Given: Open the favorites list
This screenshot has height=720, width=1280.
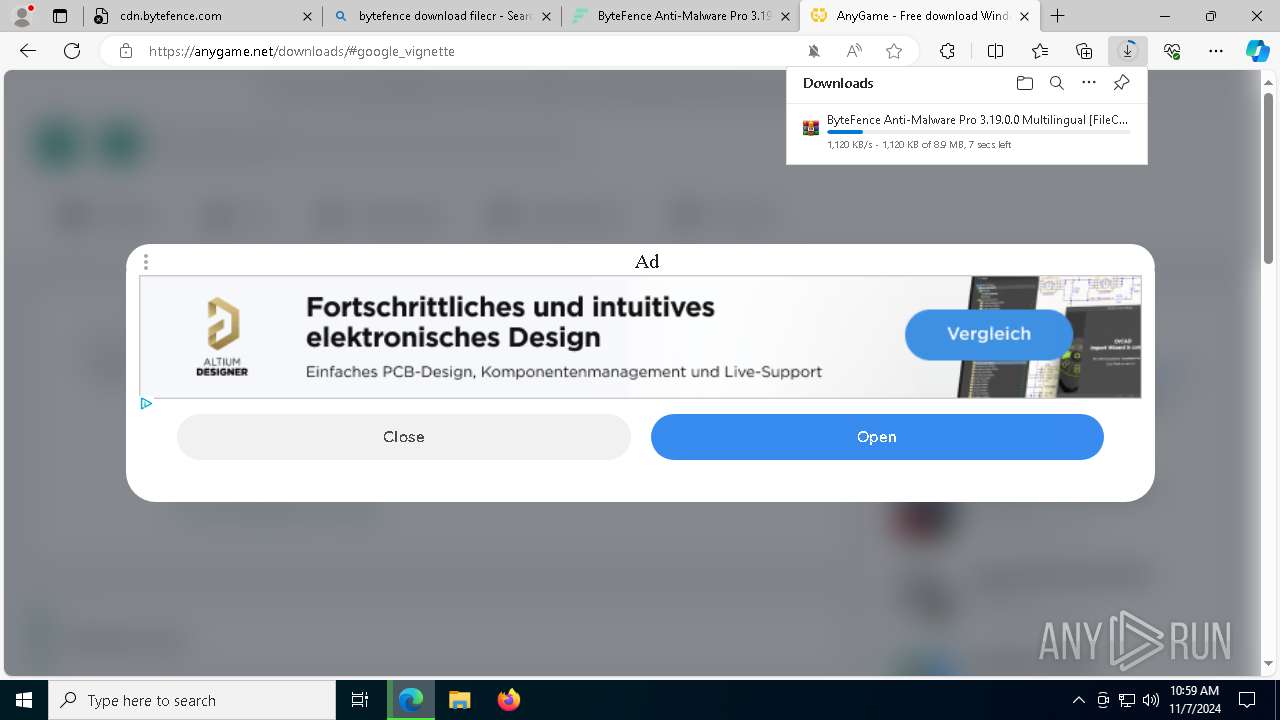Looking at the screenshot, I should click(x=1040, y=51).
